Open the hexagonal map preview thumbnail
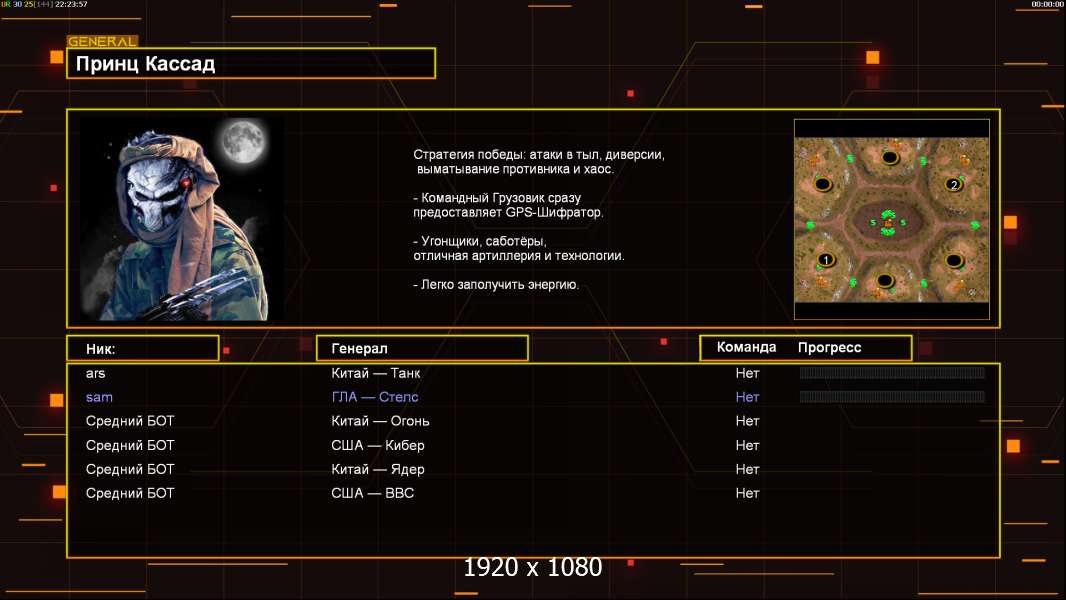The height and width of the screenshot is (600, 1066). click(x=891, y=219)
